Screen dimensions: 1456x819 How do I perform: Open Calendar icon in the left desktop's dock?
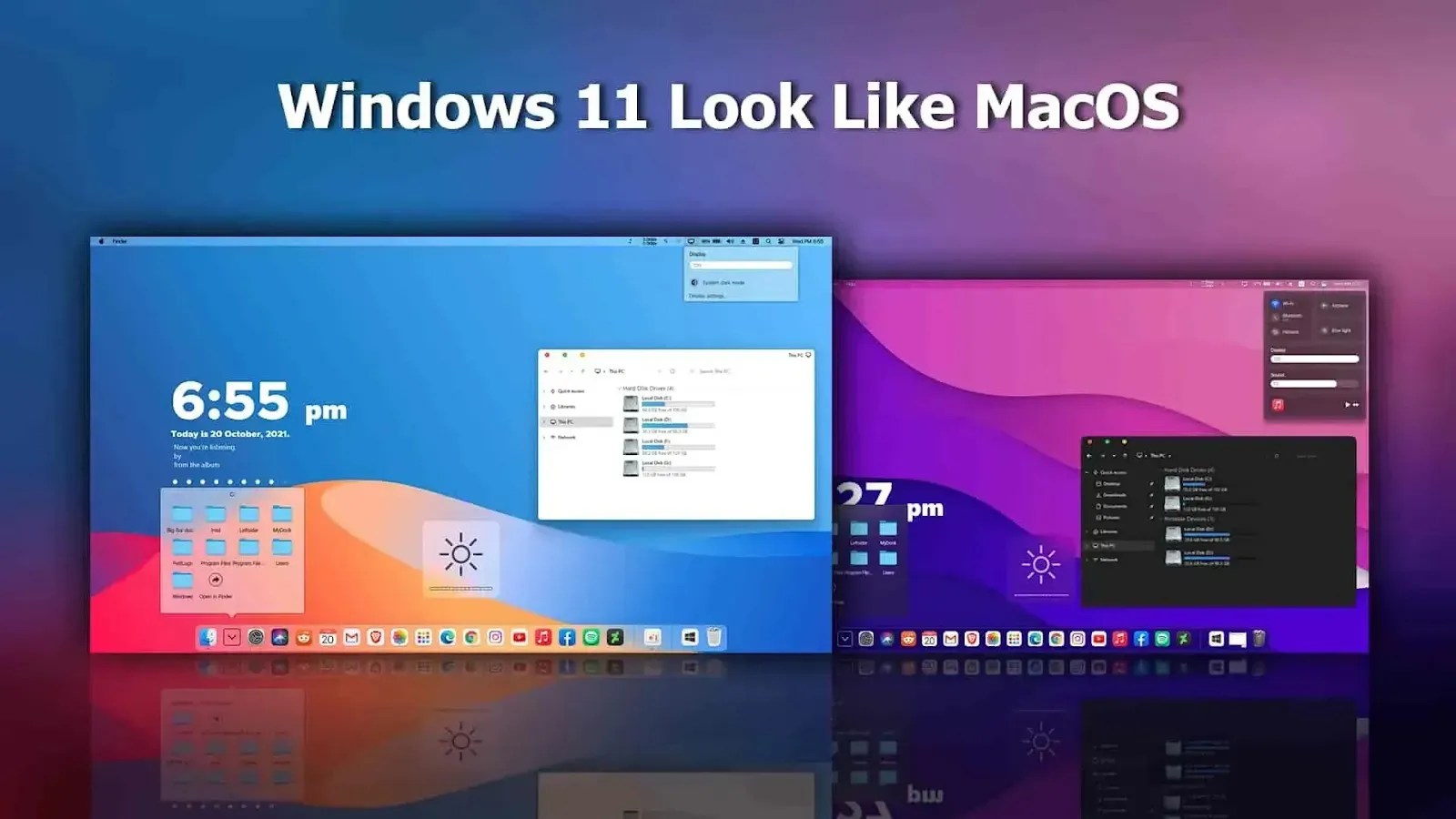click(328, 637)
